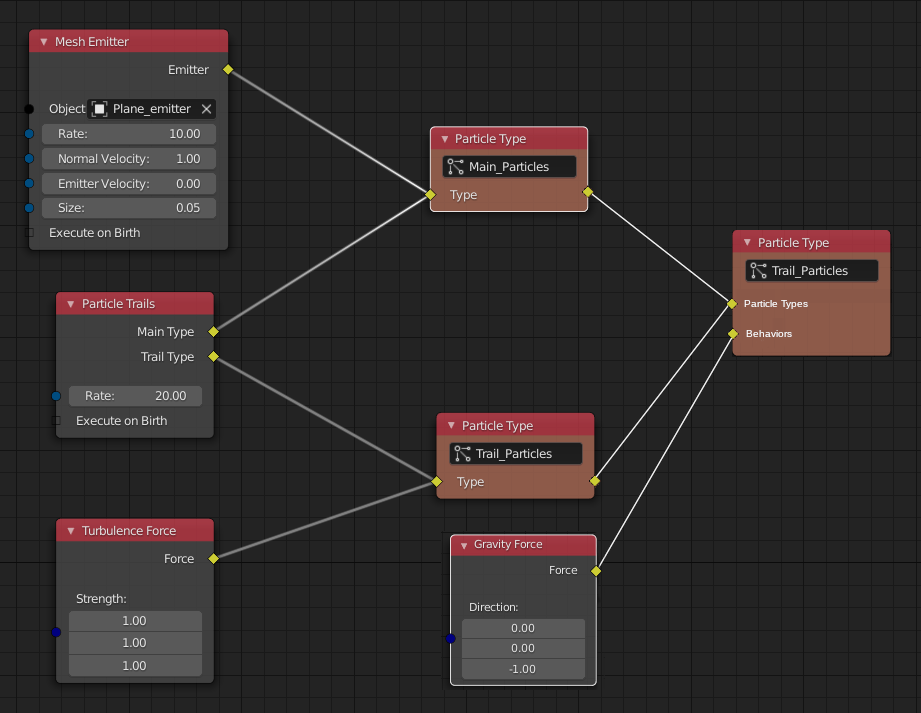Image resolution: width=921 pixels, height=713 pixels.
Task: Toggle Execute on Birth in Particle Trails
Action: [56, 421]
